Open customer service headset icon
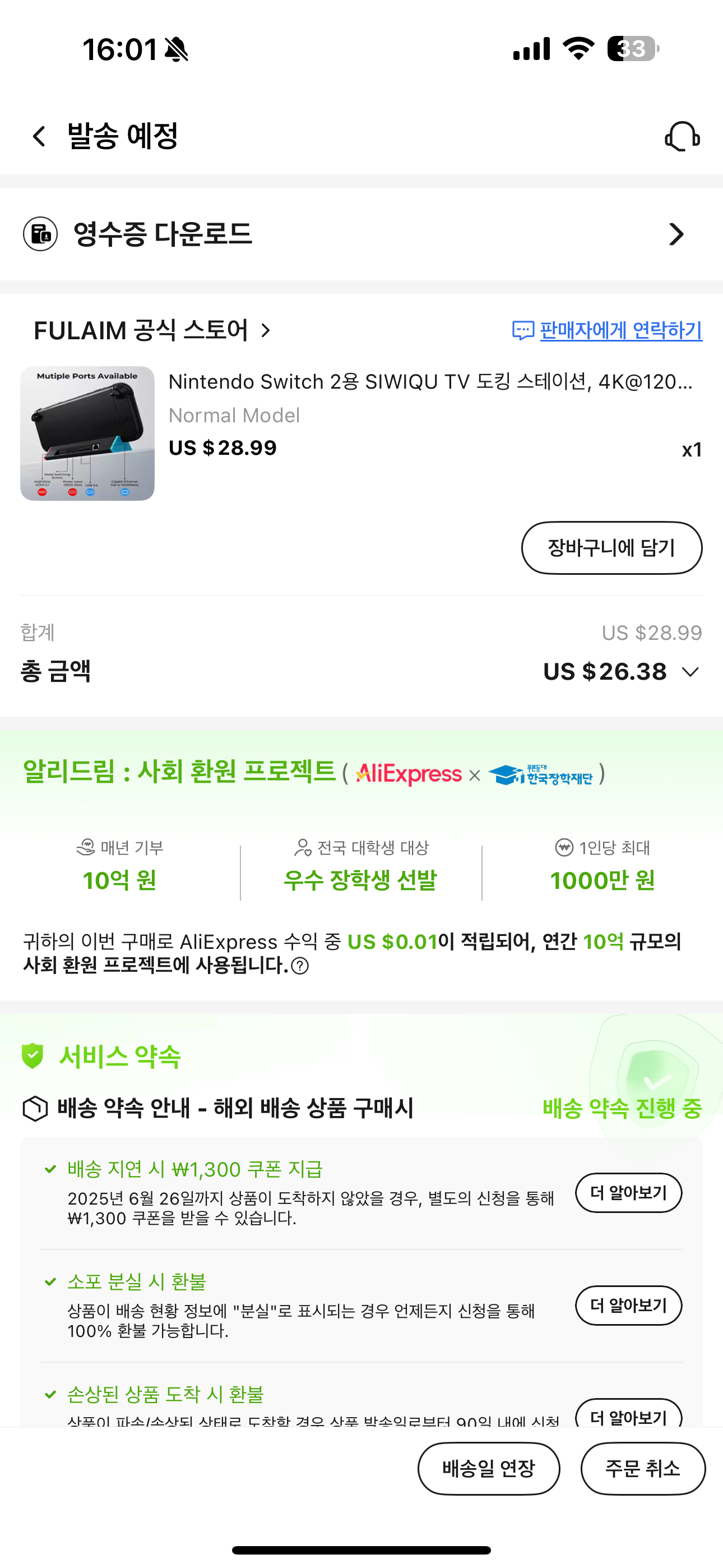 [x=682, y=136]
